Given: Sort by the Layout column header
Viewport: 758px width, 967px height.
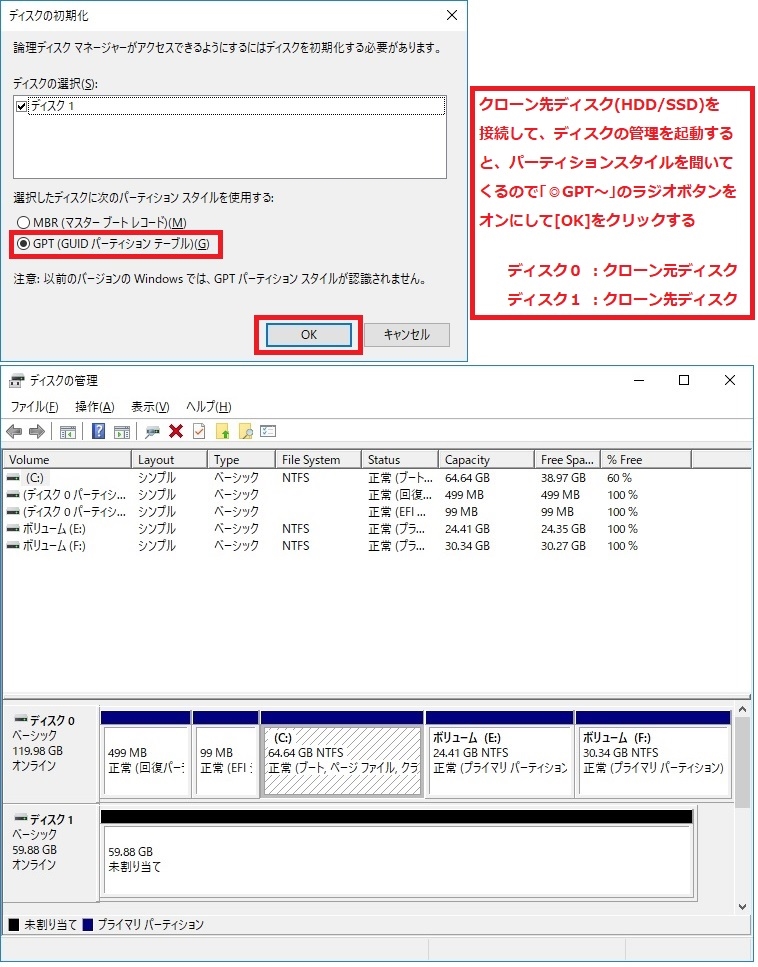Looking at the screenshot, I should (x=169, y=459).
